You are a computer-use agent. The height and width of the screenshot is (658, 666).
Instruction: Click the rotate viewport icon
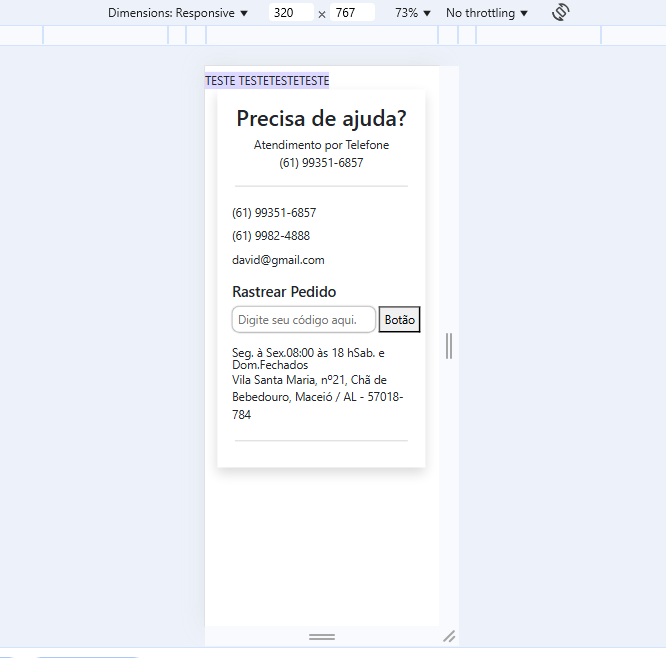coord(561,13)
